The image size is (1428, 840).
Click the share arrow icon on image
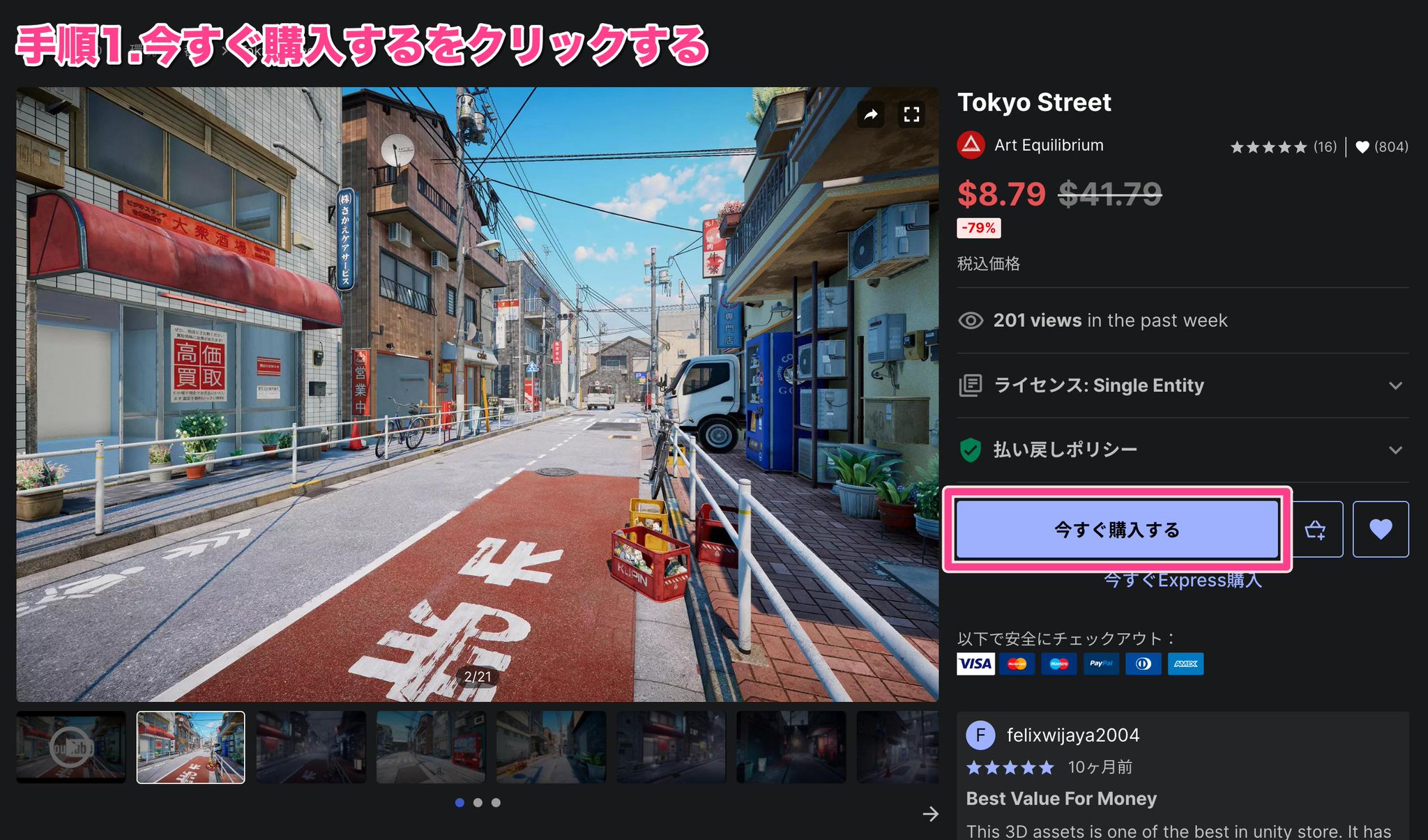pyautogui.click(x=871, y=114)
